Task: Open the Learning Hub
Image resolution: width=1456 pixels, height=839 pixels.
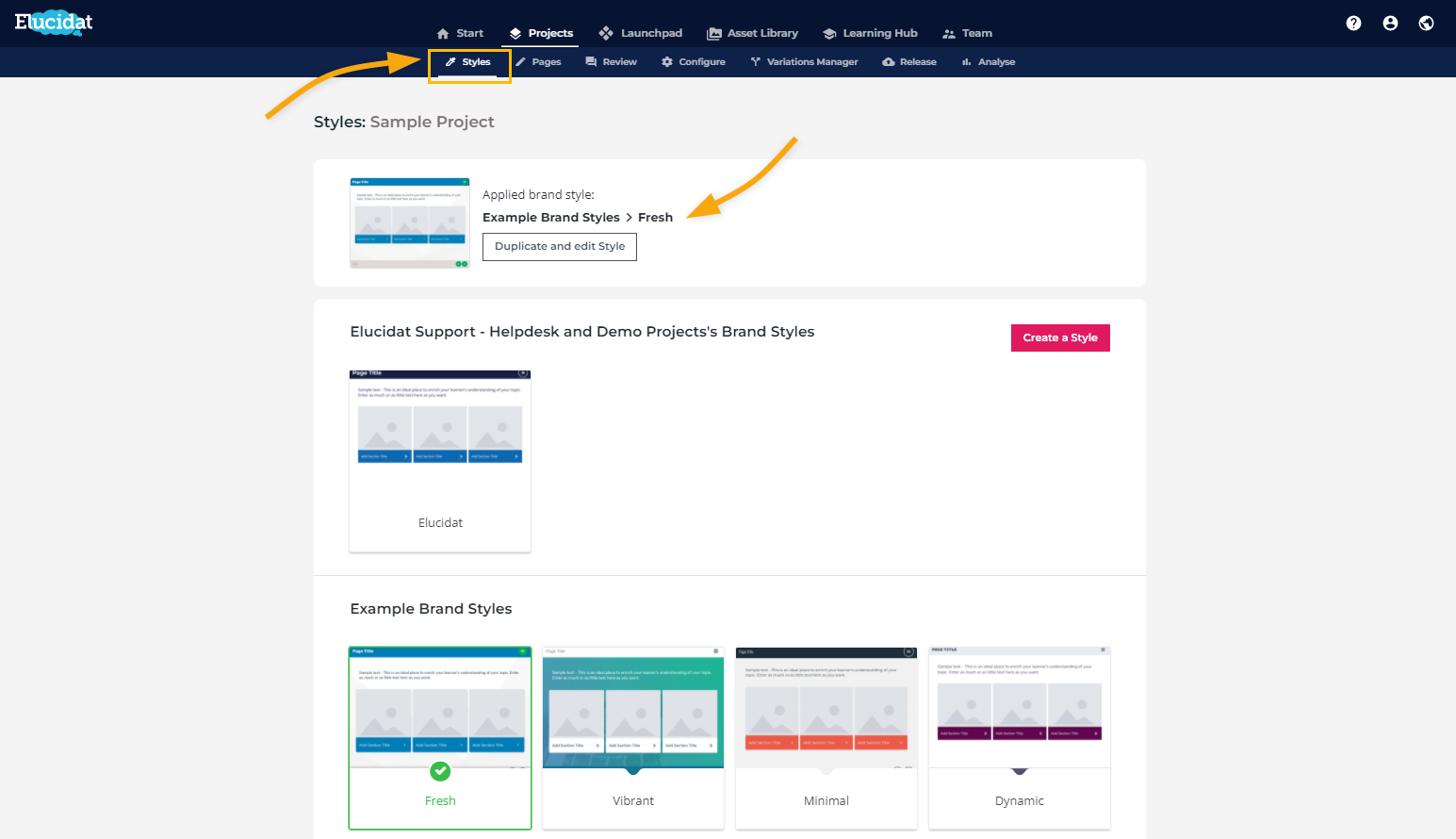Action: click(870, 33)
